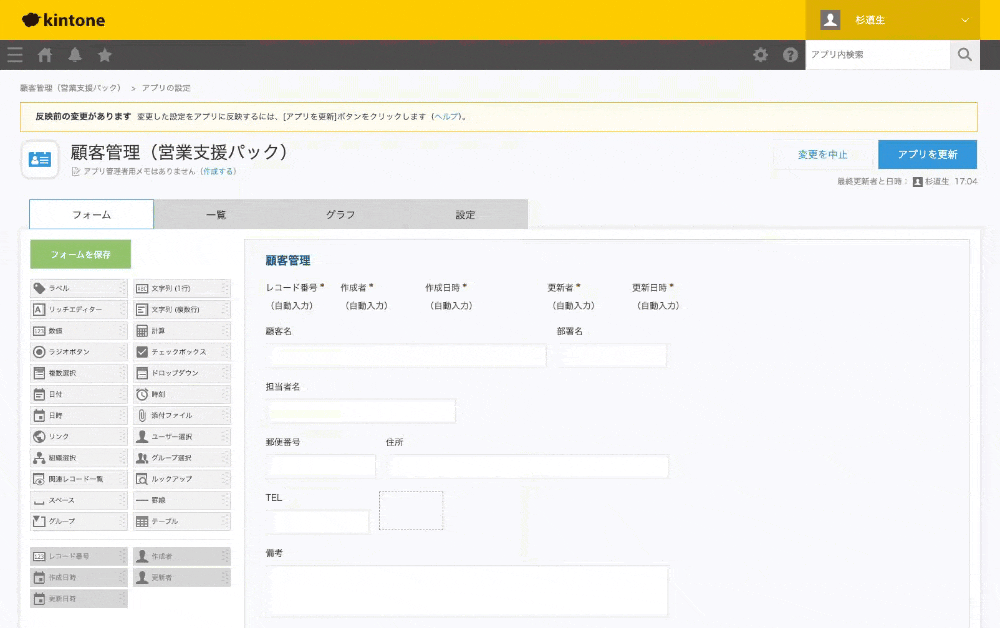Image resolution: width=1000 pixels, height=628 pixels.
Task: Click the アプリ内検索 search box
Action: pyautogui.click(x=878, y=55)
